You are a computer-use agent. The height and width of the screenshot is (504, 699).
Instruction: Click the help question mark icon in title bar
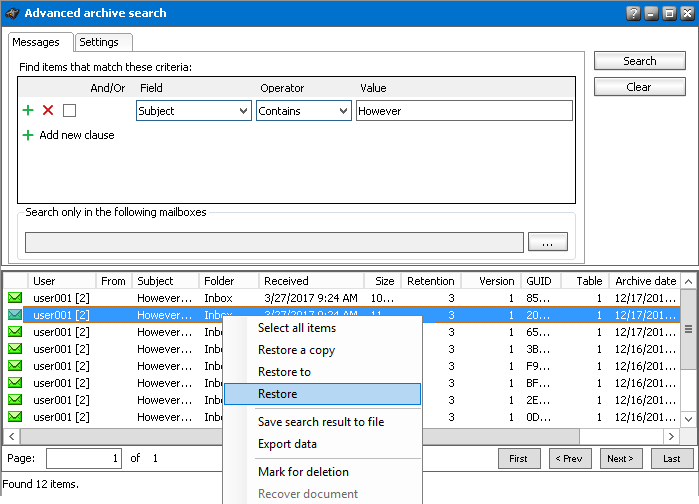[632, 13]
